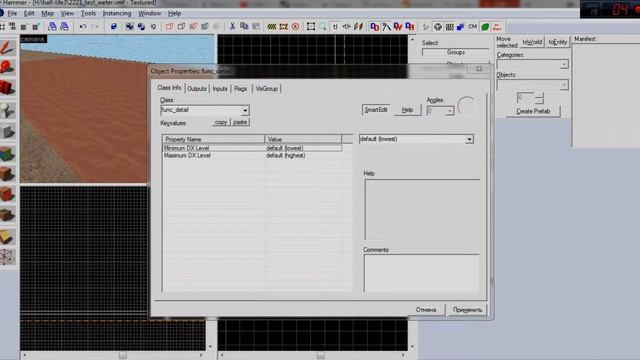The image size is (640, 360).
Task: Click the red circular radius cull icon
Action: coord(295,27)
